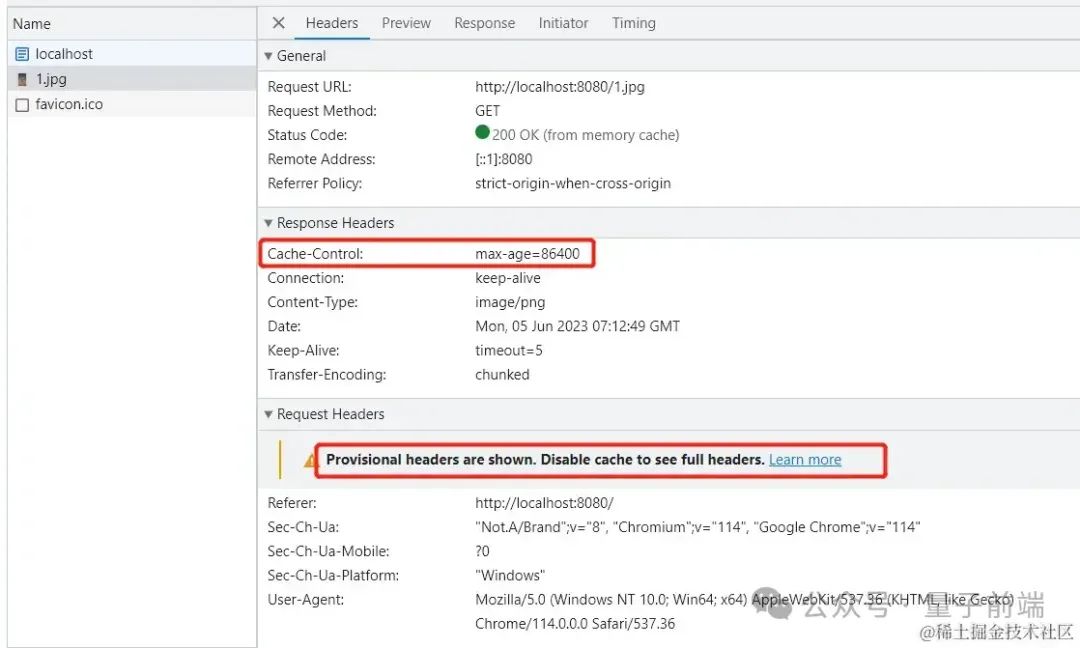
Task: Click the Sec-Ch-Ua header value
Action: click(698, 527)
